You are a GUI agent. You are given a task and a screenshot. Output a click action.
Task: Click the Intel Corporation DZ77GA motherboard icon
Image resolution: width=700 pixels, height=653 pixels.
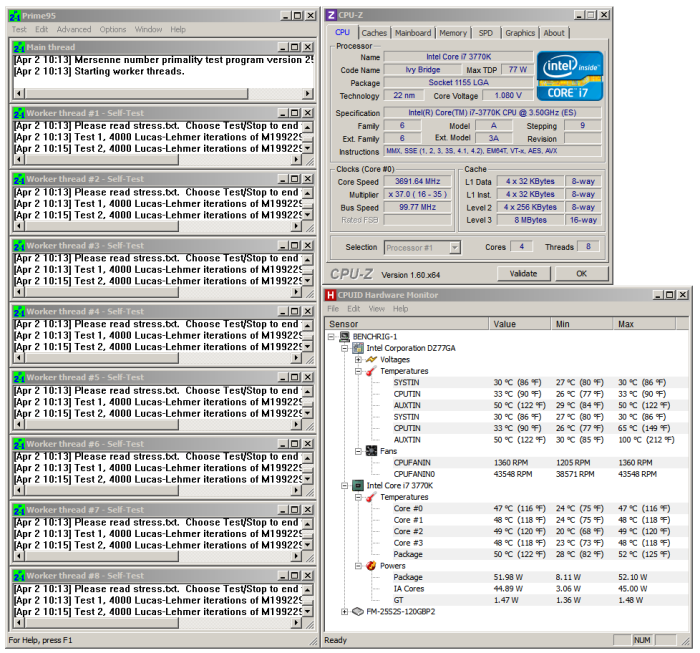(x=358, y=348)
